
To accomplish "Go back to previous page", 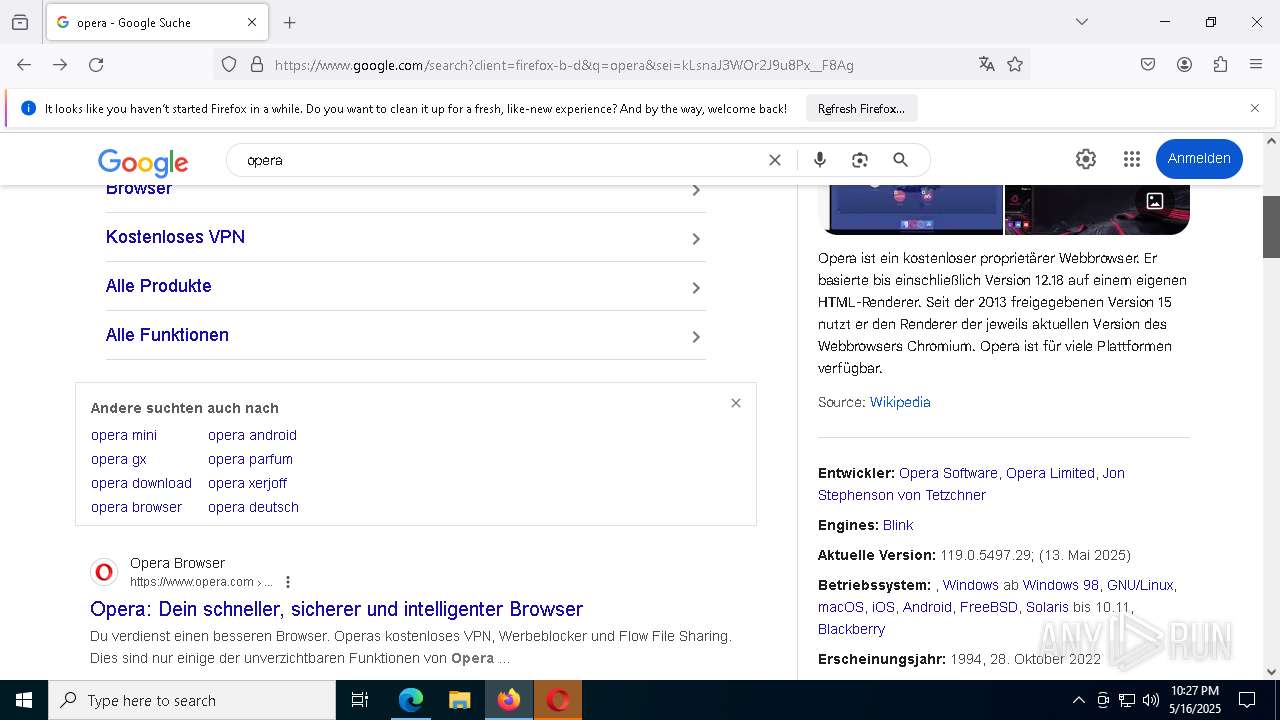I will pos(24,64).
